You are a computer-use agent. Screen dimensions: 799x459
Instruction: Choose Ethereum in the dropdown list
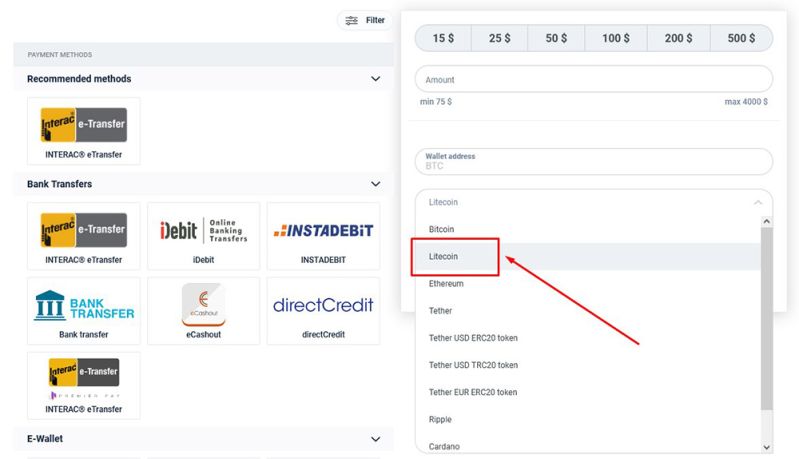446,284
